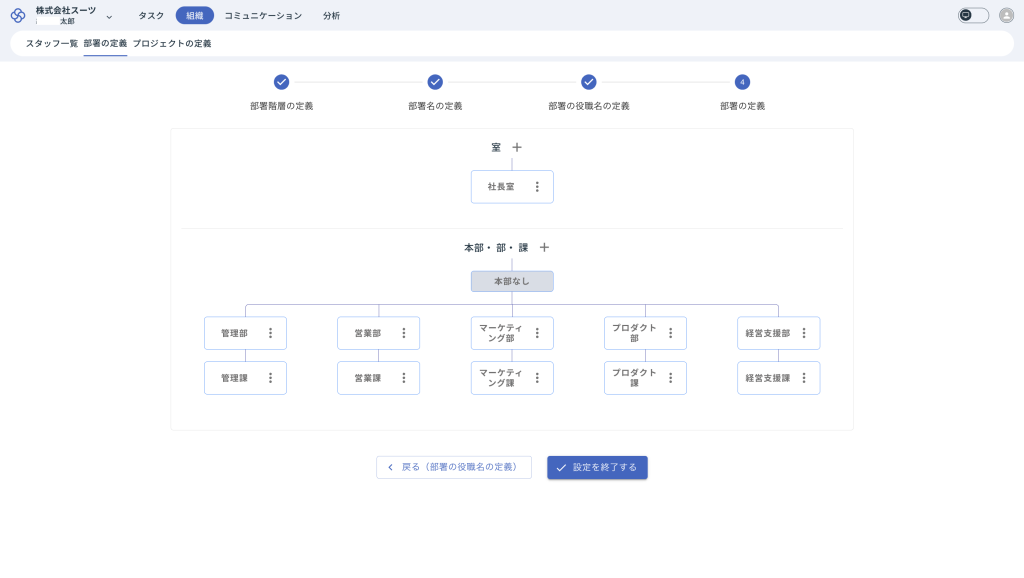This screenshot has height=578, width=1024.
Task: Click the app logo icon in header
Action: point(18,16)
